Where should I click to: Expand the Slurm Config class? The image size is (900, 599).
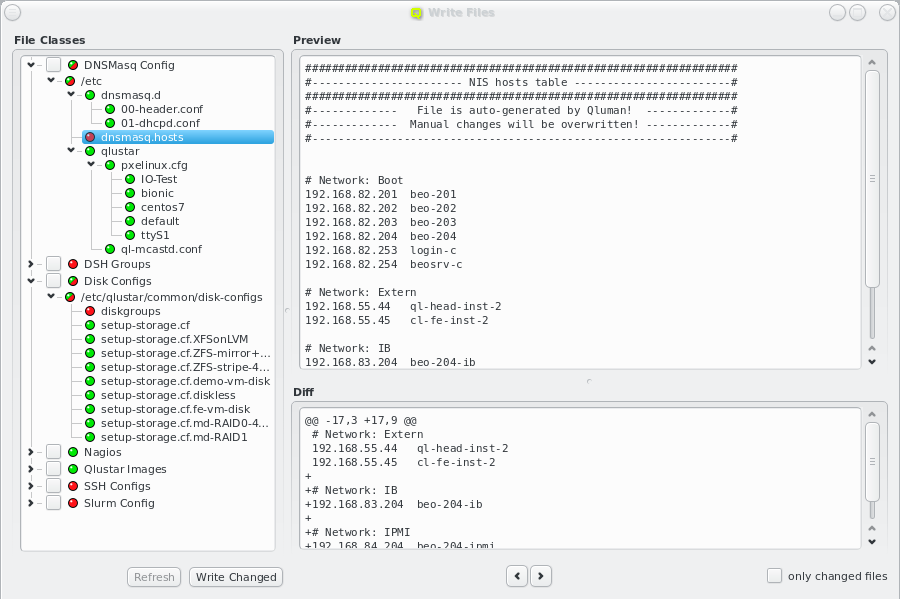coord(31,503)
